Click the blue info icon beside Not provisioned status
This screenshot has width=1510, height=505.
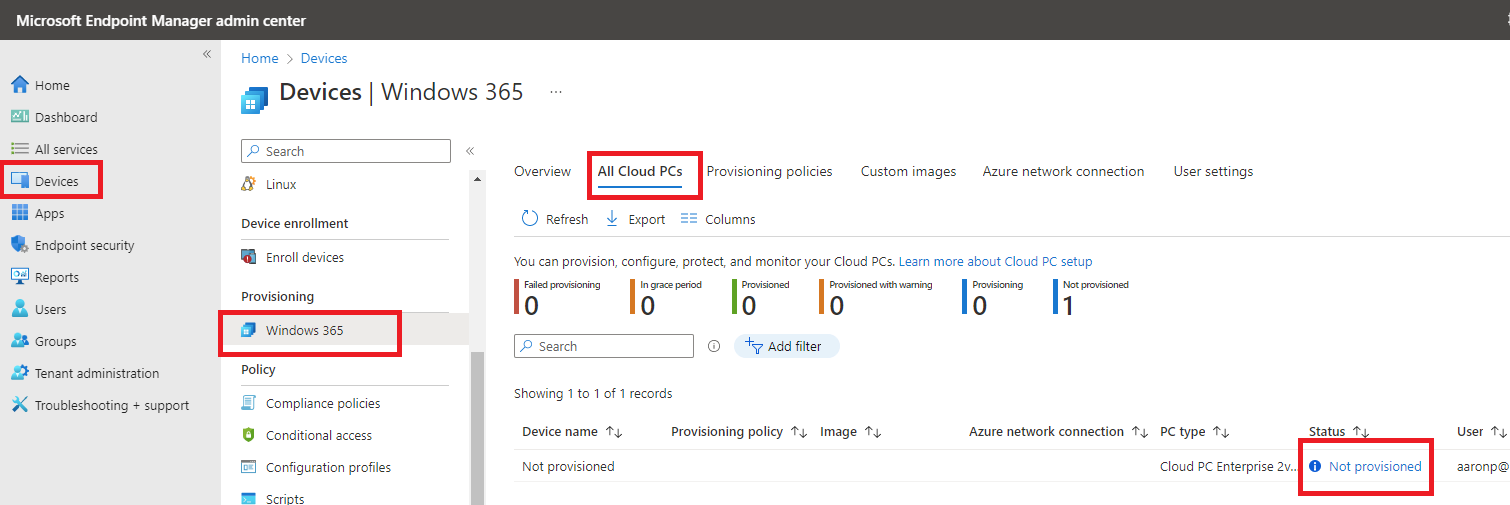1315,466
